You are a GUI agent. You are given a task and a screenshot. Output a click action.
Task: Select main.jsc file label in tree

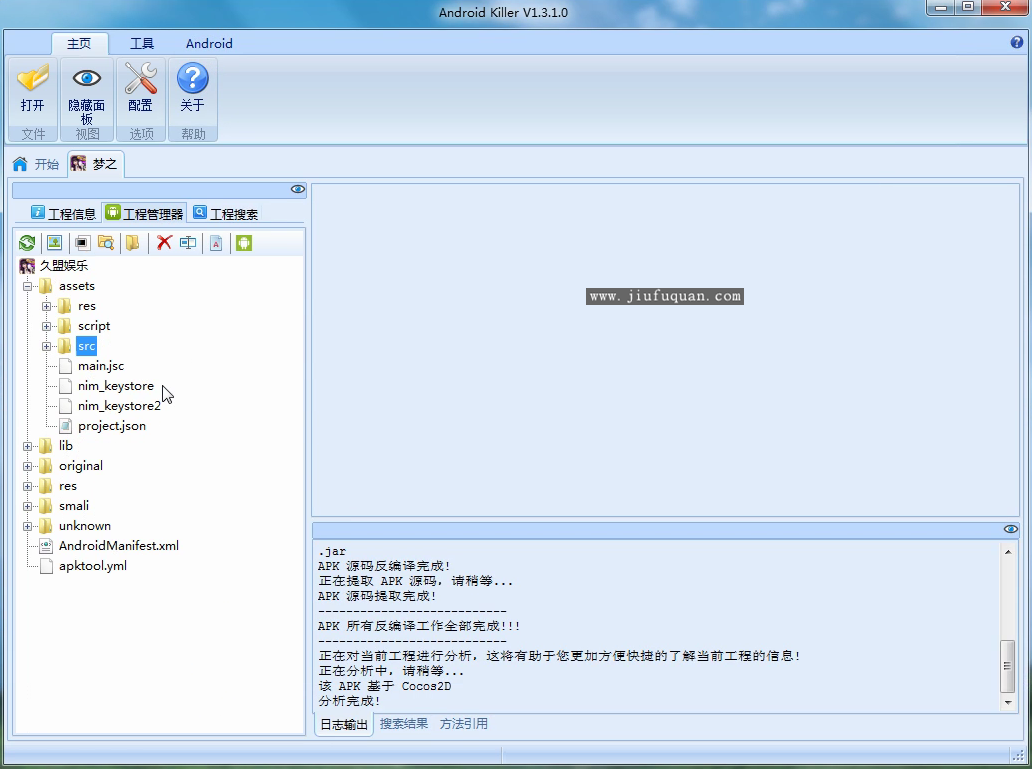[101, 366]
